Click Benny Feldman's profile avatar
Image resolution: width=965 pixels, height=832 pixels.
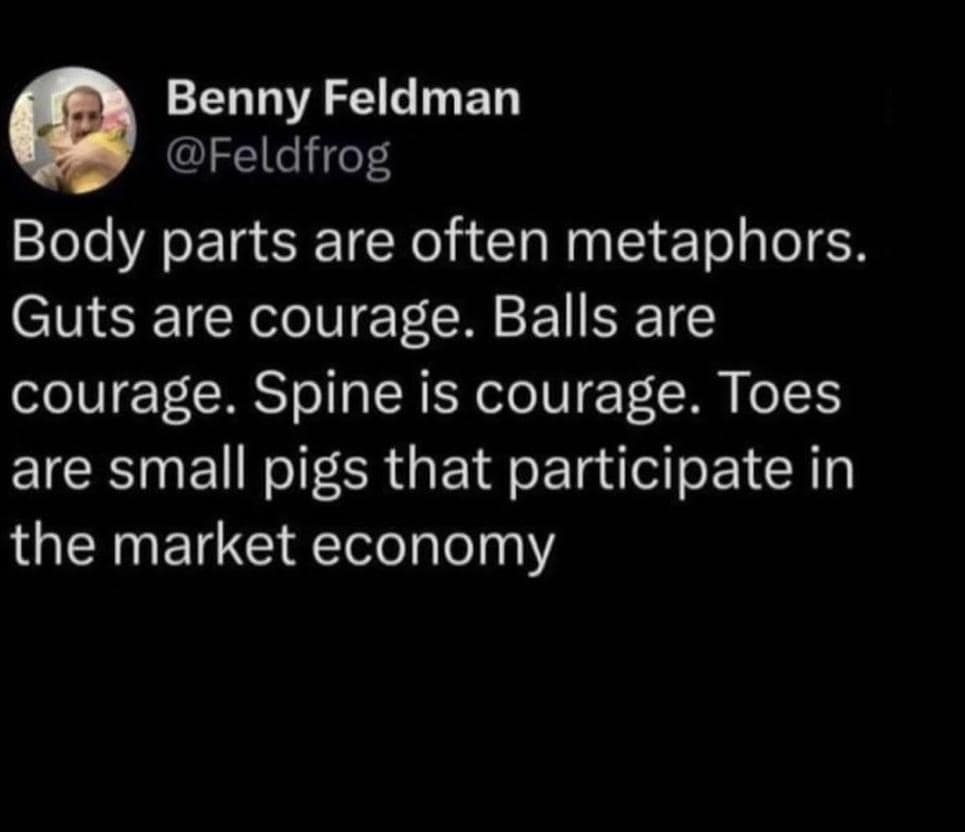71,129
